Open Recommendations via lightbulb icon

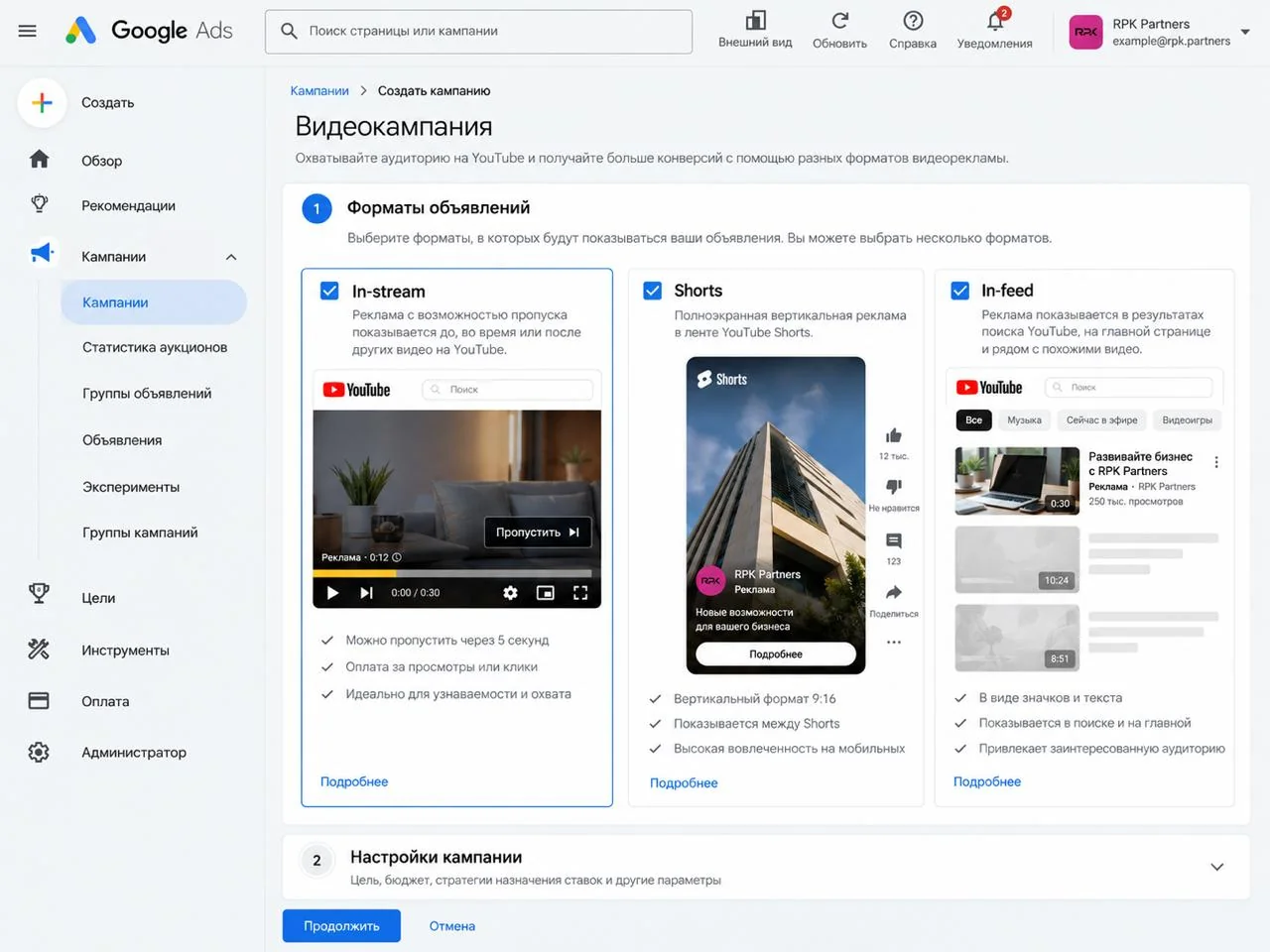(x=39, y=204)
